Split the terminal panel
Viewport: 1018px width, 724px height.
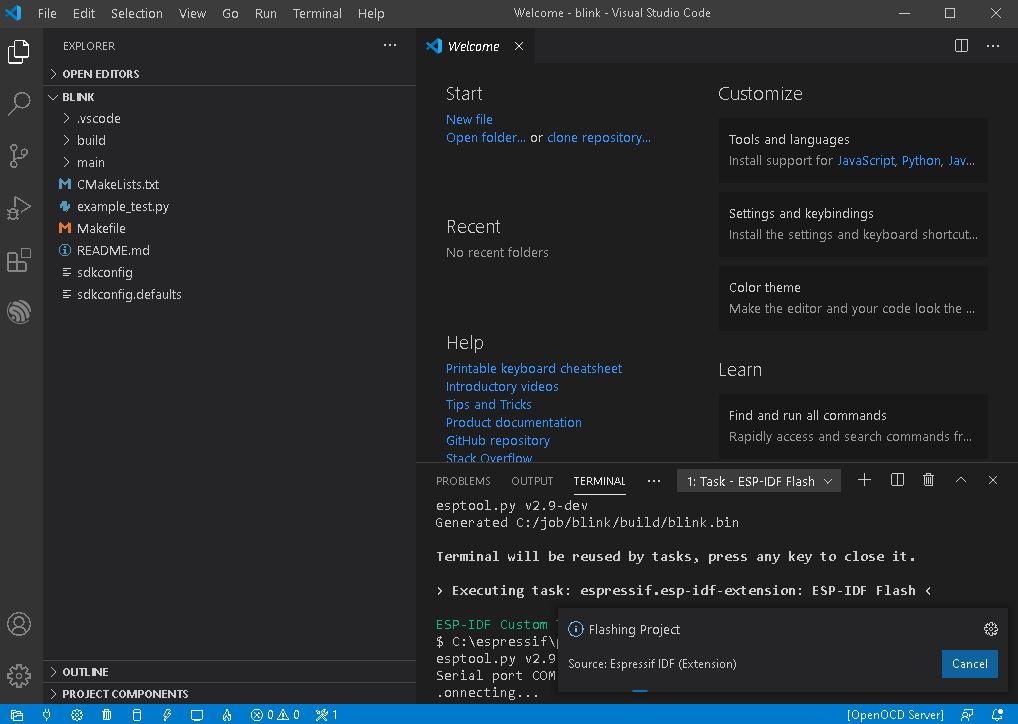tap(897, 480)
